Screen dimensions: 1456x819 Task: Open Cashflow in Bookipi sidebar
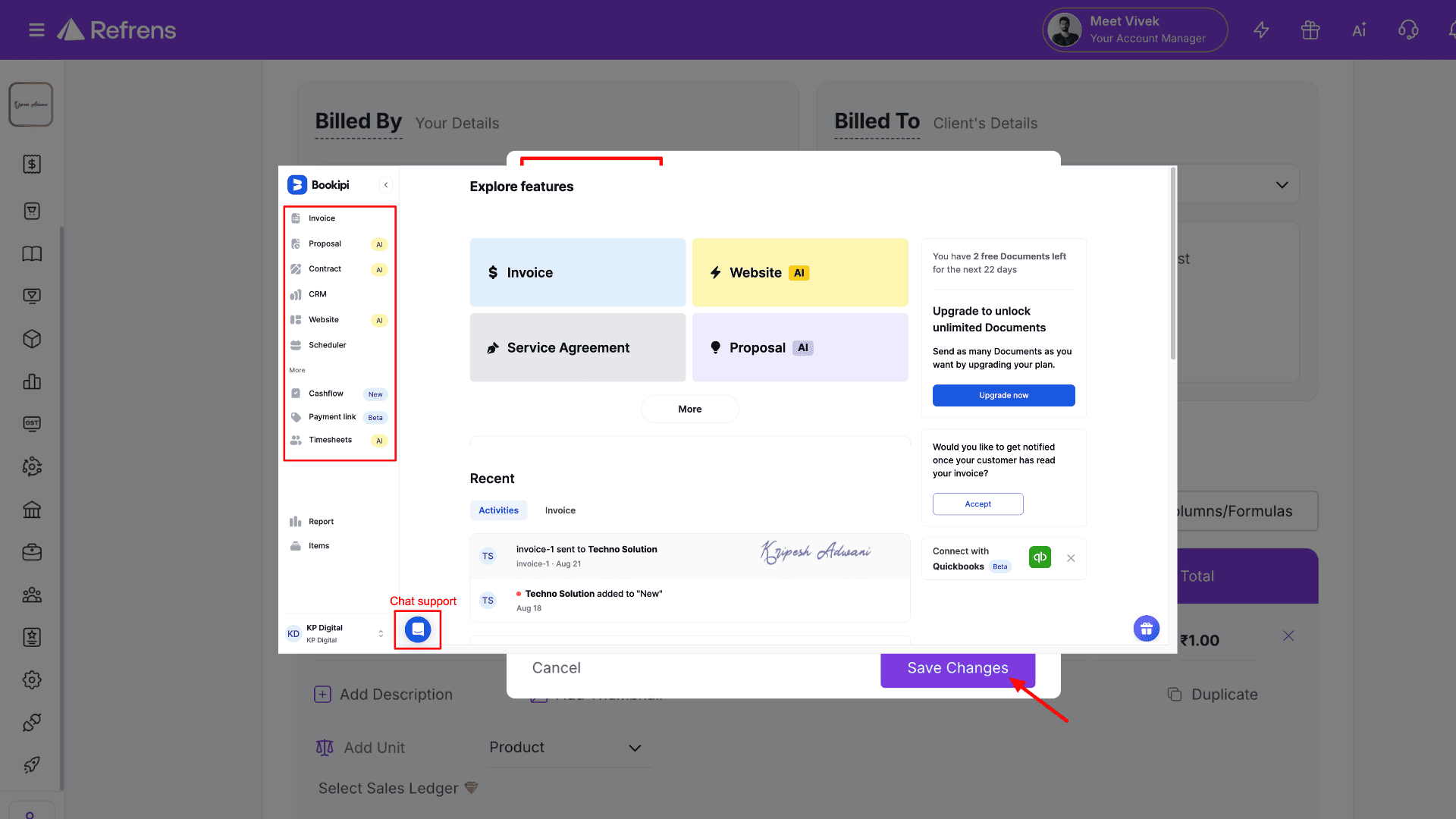tap(326, 394)
